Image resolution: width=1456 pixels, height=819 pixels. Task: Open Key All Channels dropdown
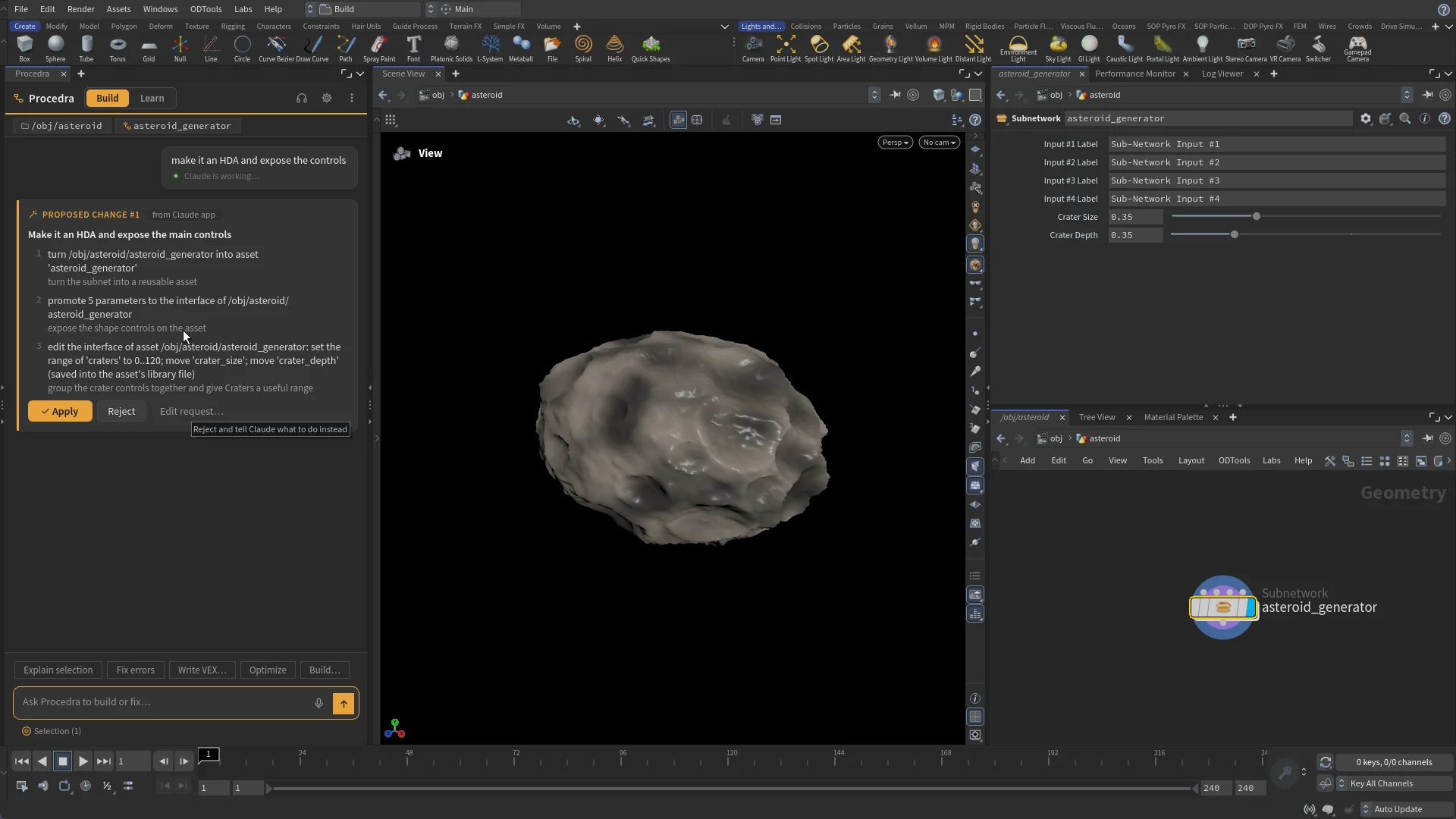(1394, 783)
